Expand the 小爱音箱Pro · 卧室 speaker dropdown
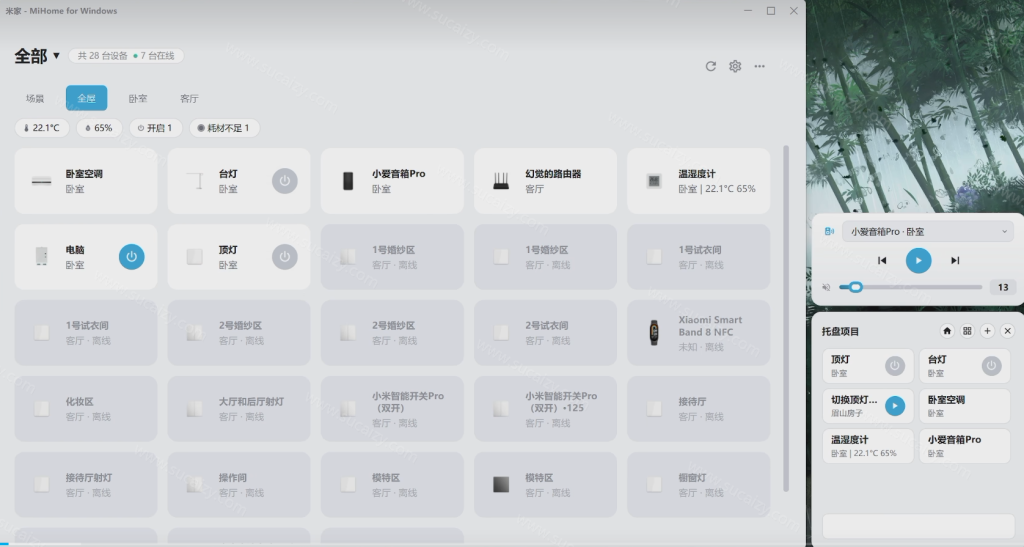The width and height of the screenshot is (1024, 547). click(x=927, y=232)
